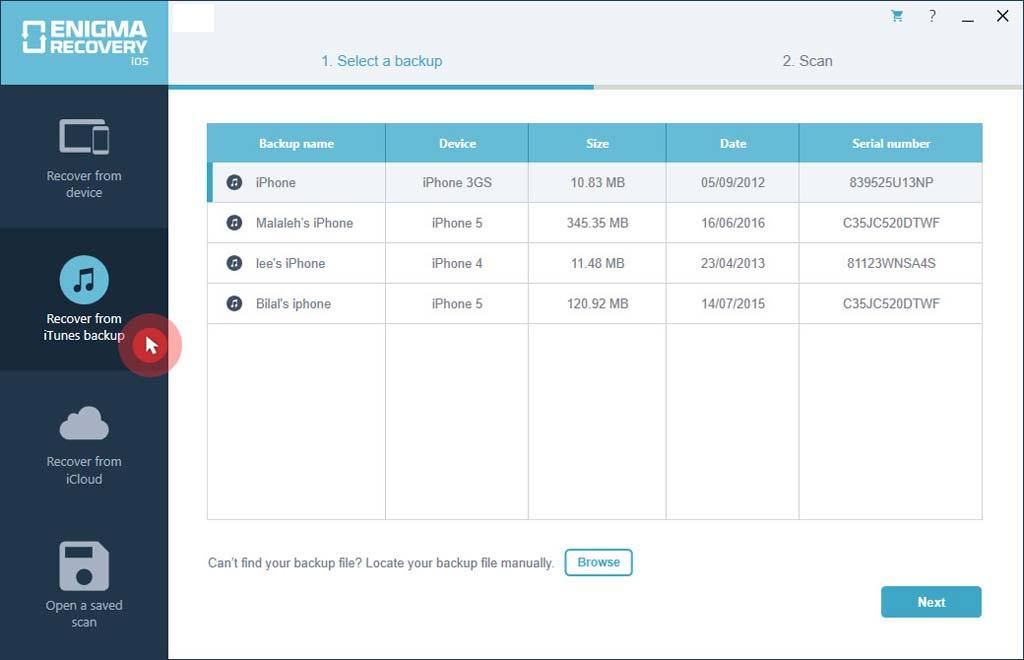Click serial C35JC520DTWF in the Bilal's iphone row
The height and width of the screenshot is (660, 1024).
pos(891,304)
